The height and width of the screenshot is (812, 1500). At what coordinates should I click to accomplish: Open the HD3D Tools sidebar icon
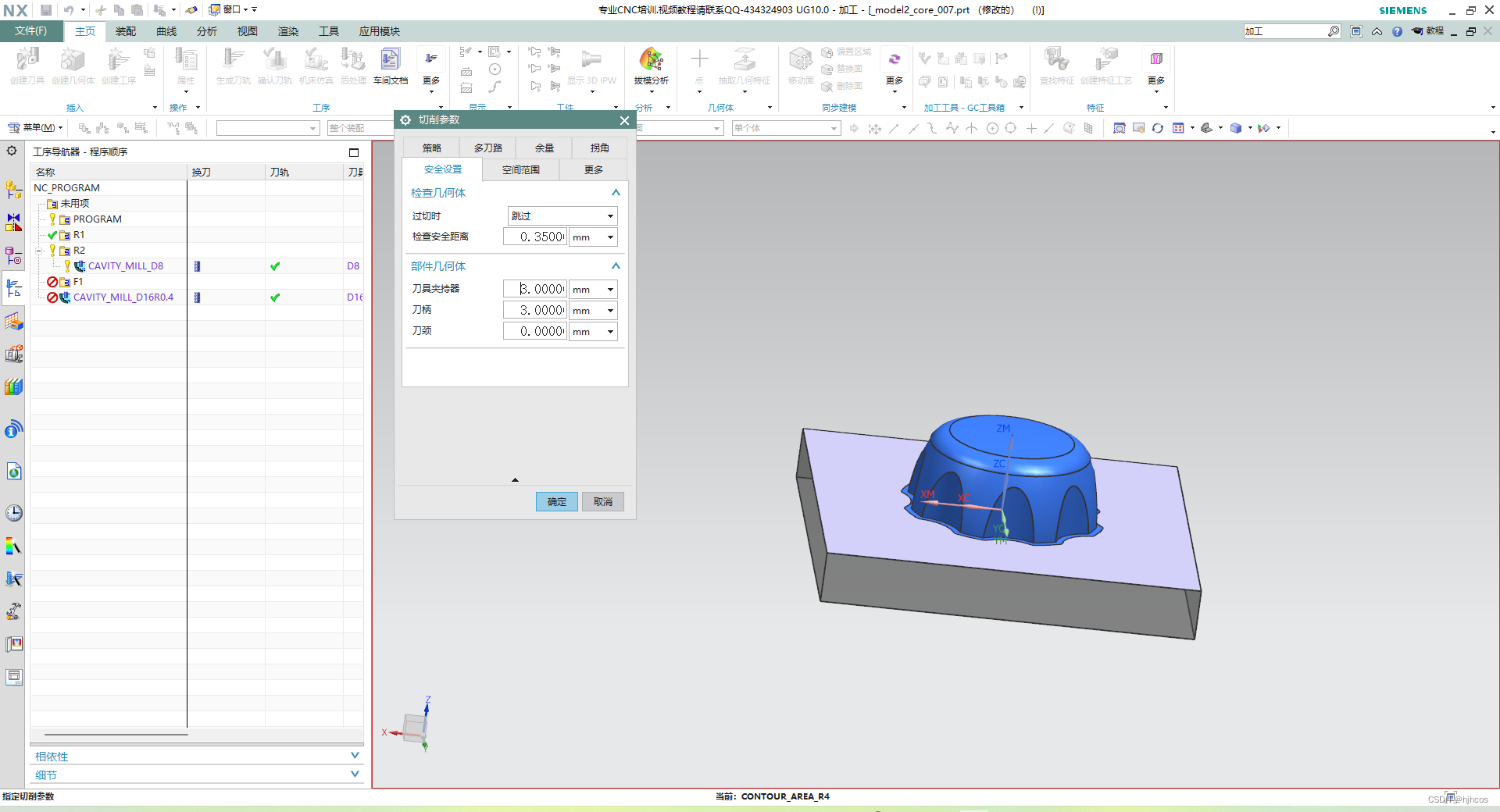click(13, 429)
